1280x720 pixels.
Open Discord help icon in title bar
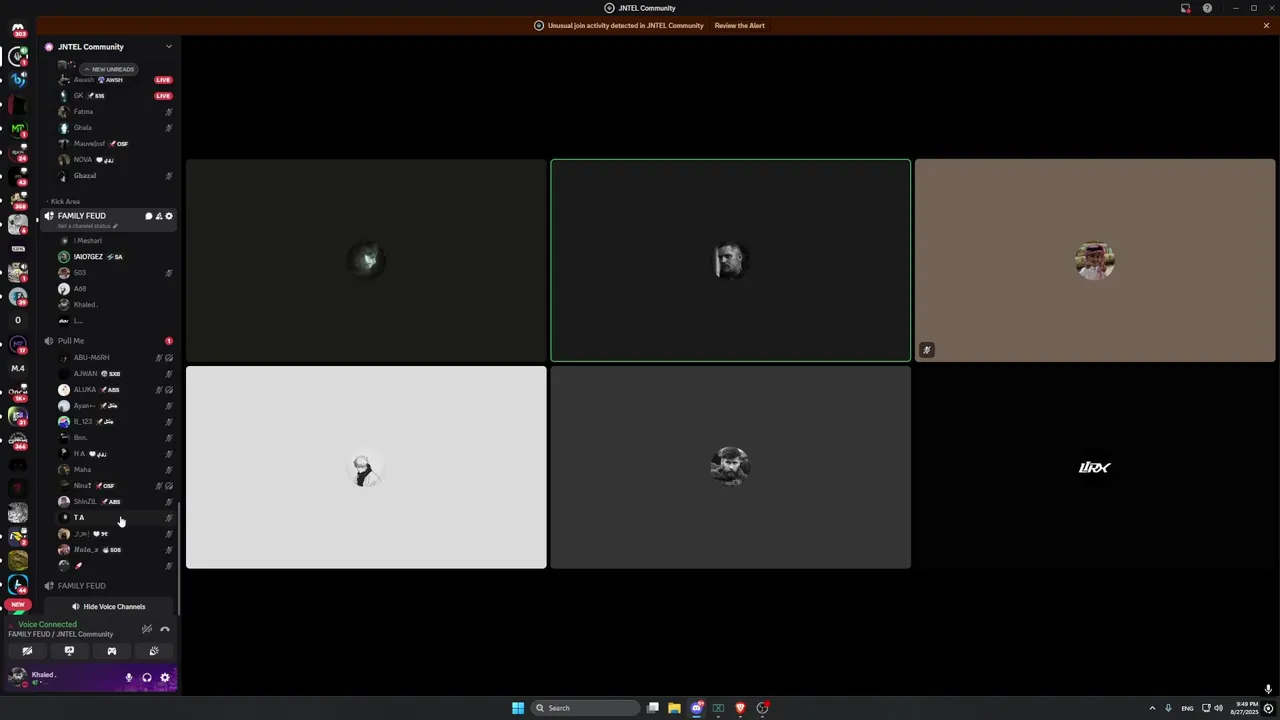point(1207,8)
